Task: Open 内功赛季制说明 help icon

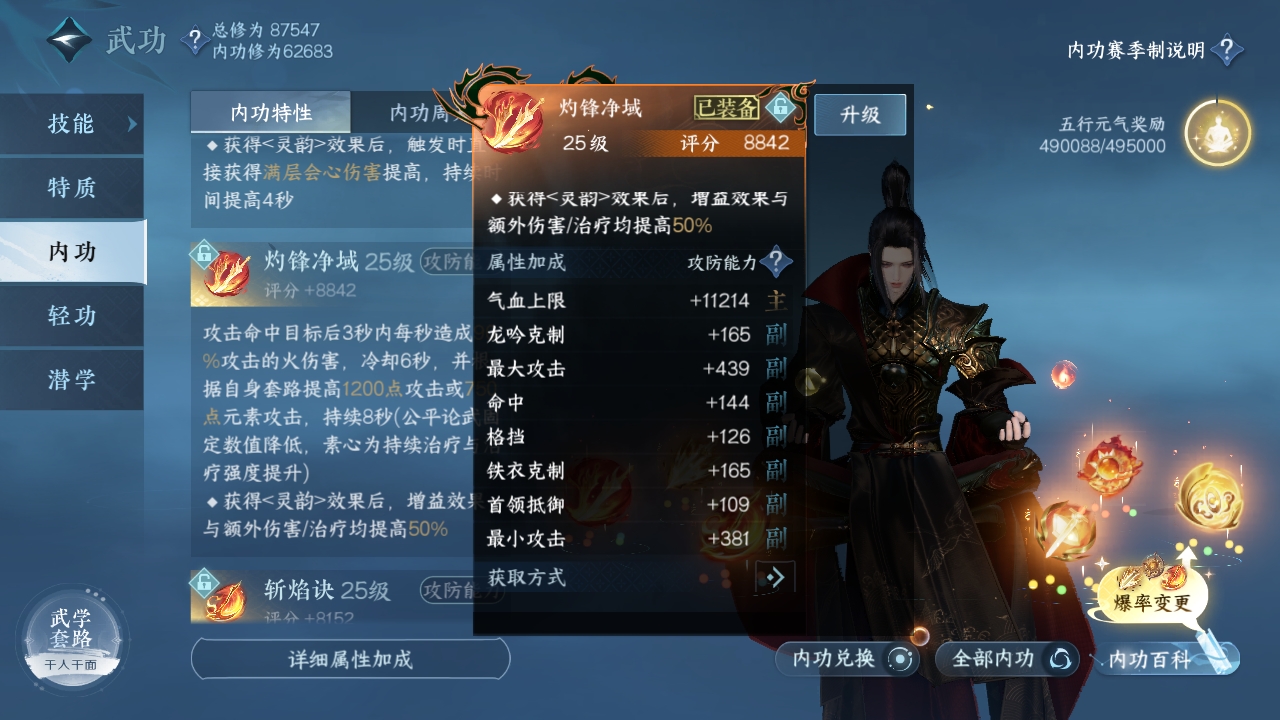Action: [1227, 50]
